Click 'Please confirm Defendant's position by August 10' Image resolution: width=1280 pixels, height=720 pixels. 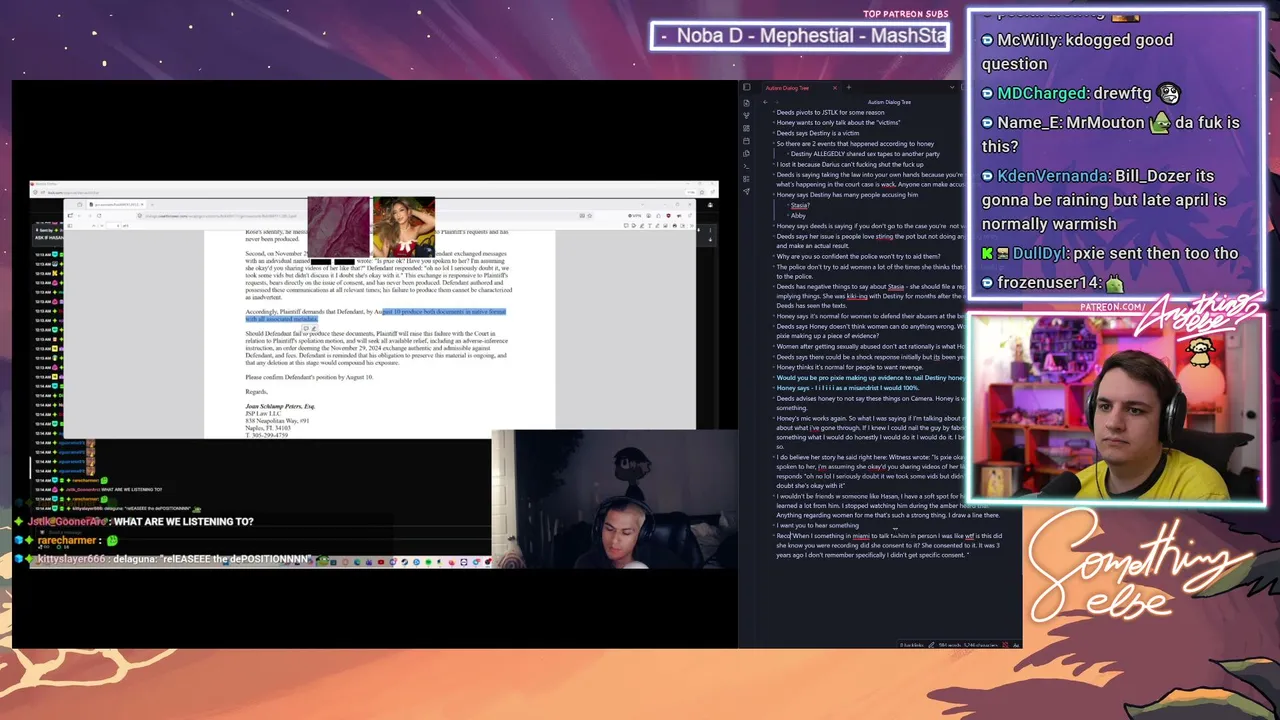pos(309,377)
